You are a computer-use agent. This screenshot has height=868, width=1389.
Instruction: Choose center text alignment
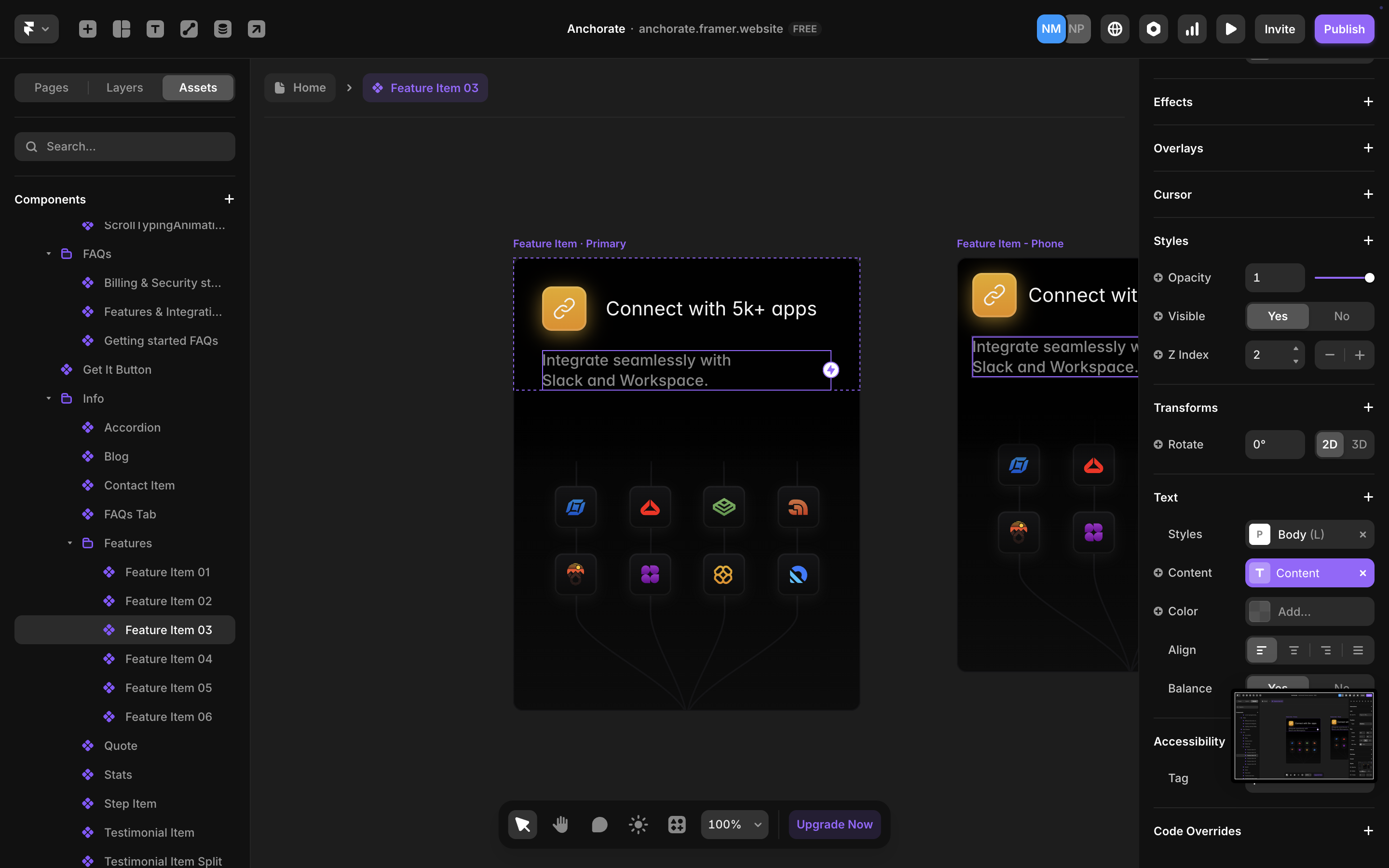pyautogui.click(x=1294, y=650)
